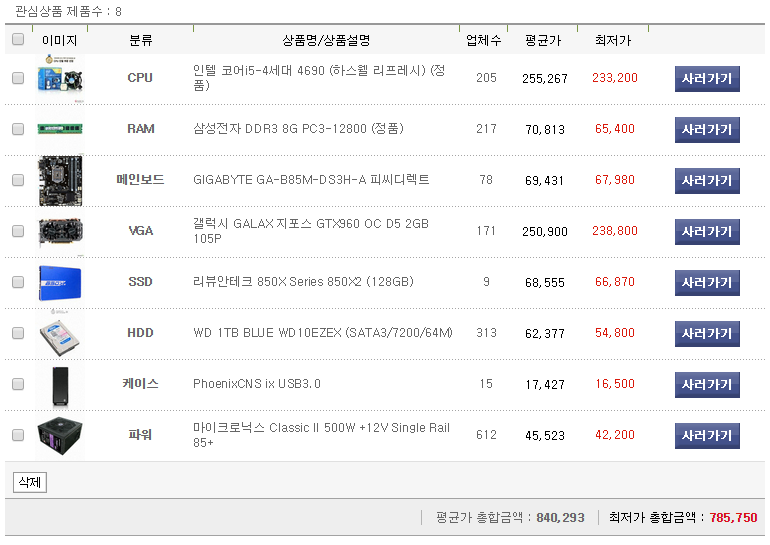Open PhoenixCNS ix USB3.0 product link
Screen dimensions: 770x545
[x=256, y=384]
